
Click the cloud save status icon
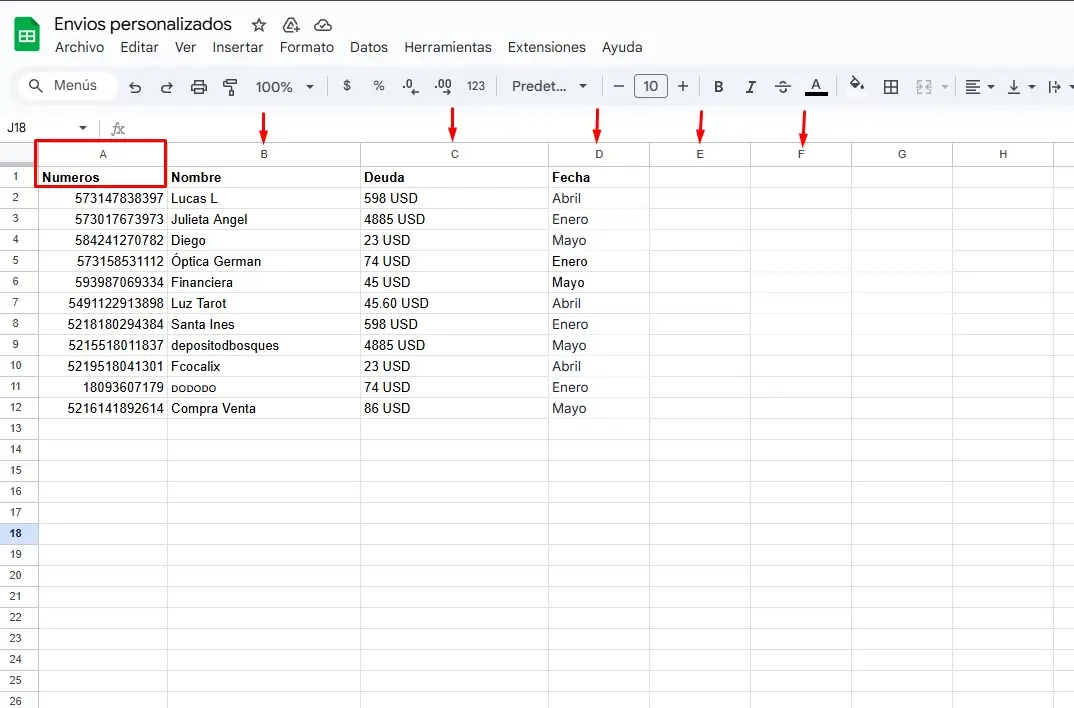(x=322, y=25)
